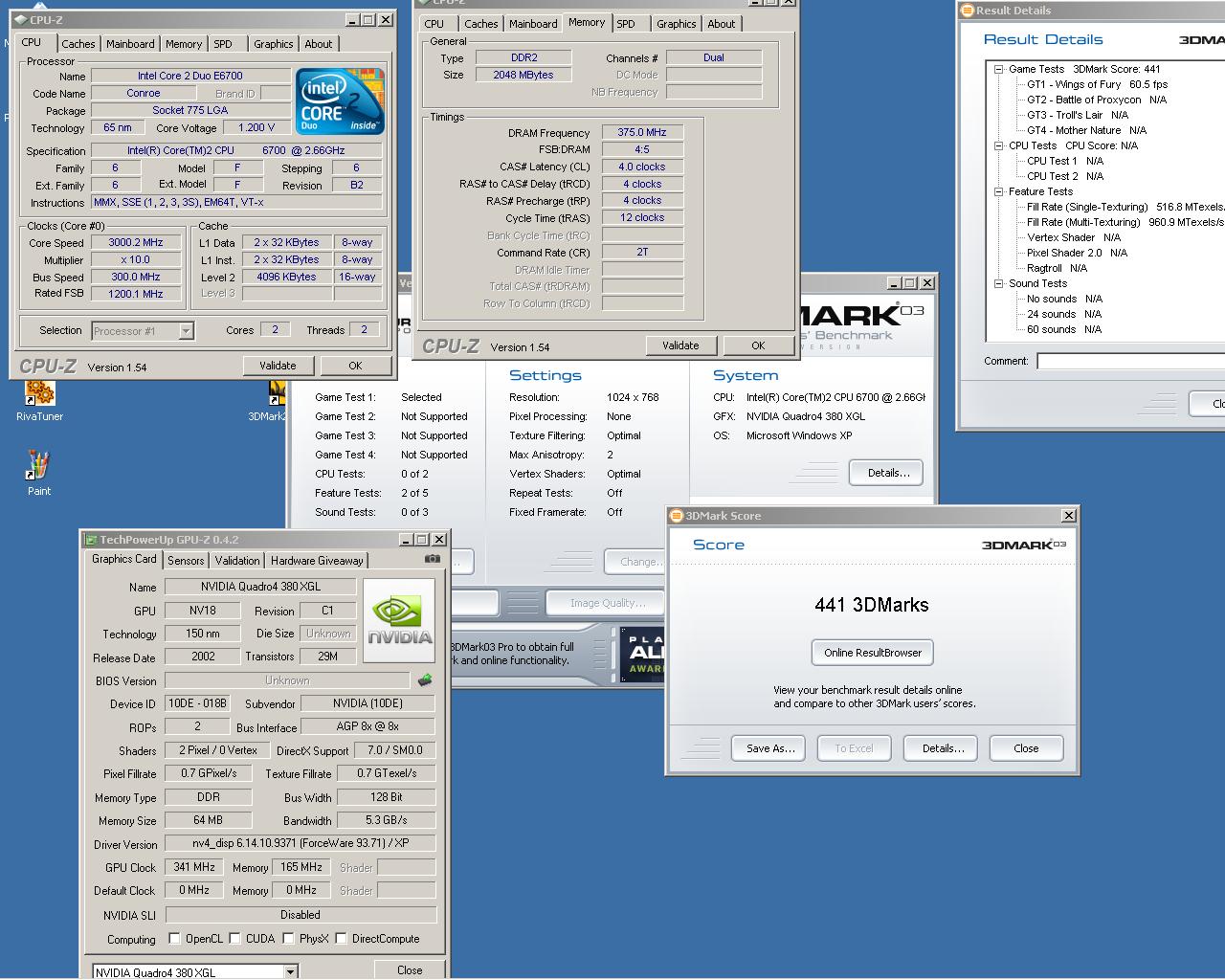The width and height of the screenshot is (1225, 980).
Task: Click the System Details button in 3DMark03
Action: 888,473
